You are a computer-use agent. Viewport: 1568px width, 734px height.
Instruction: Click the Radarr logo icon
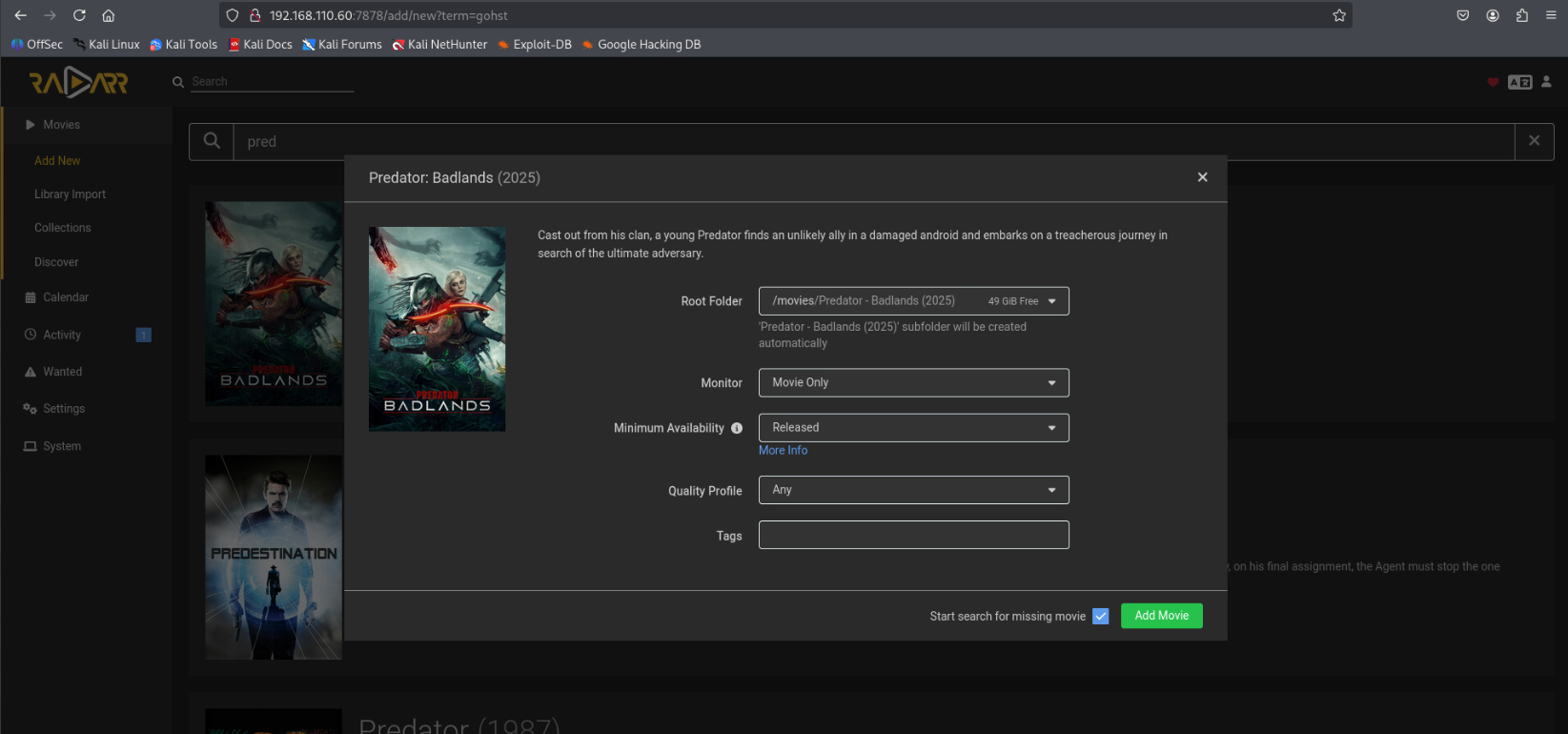pos(78,83)
